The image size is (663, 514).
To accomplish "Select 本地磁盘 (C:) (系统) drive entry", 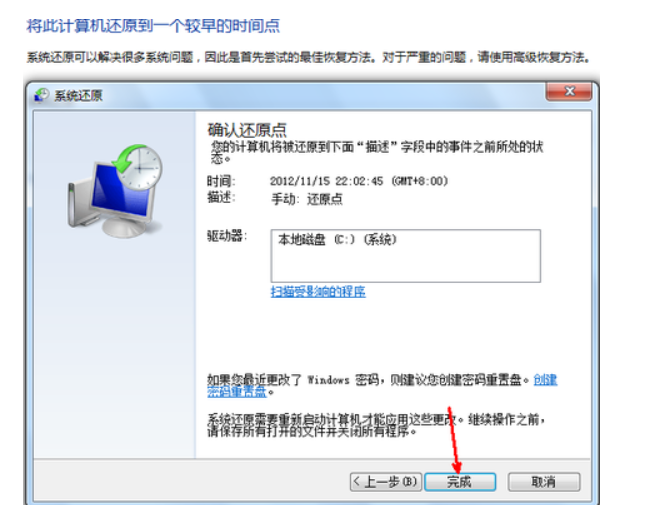I will (337, 240).
